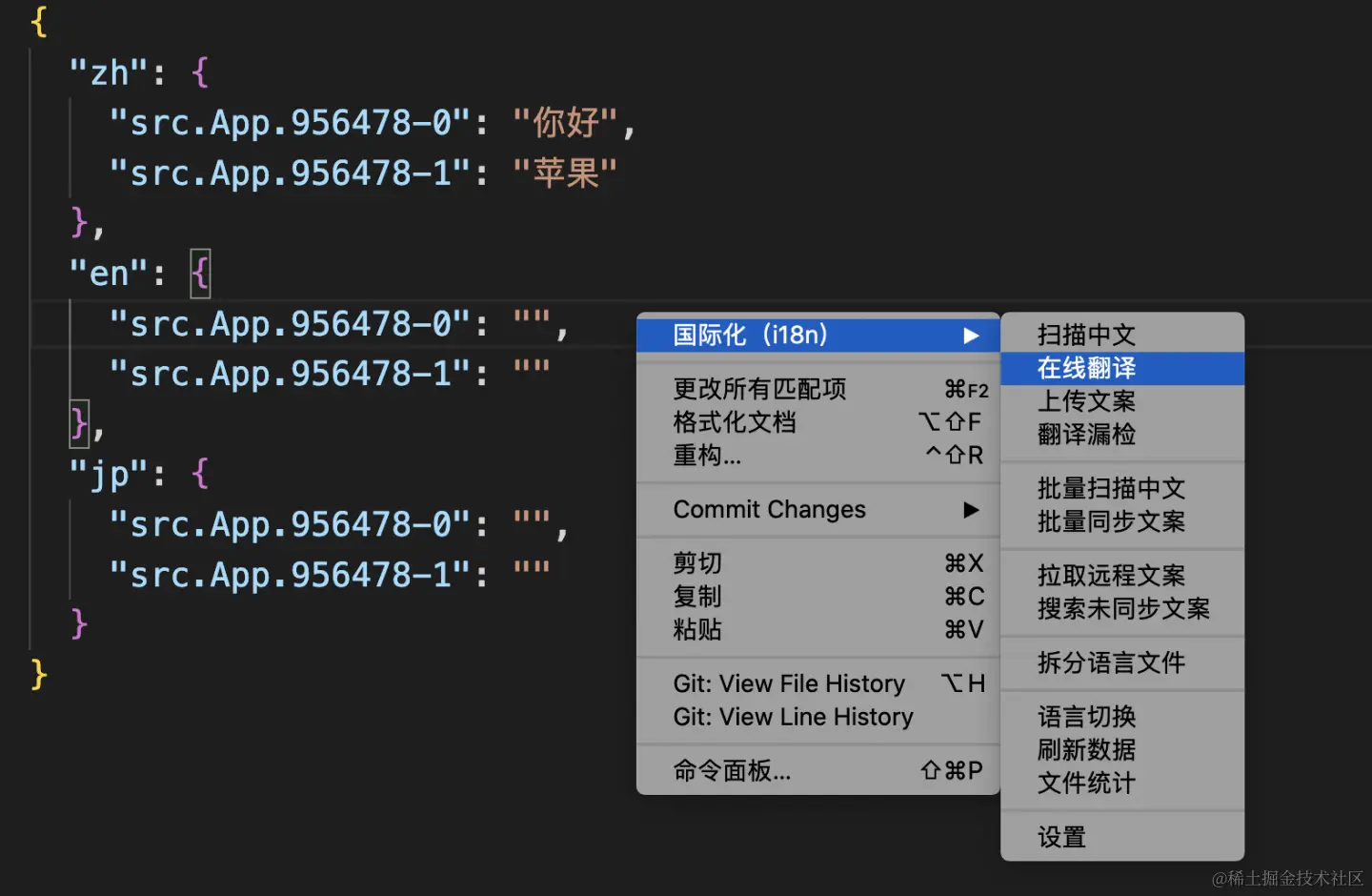Image resolution: width=1372 pixels, height=896 pixels.
Task: Click key "src.App.956478-1" in the zh block
Action: point(290,173)
